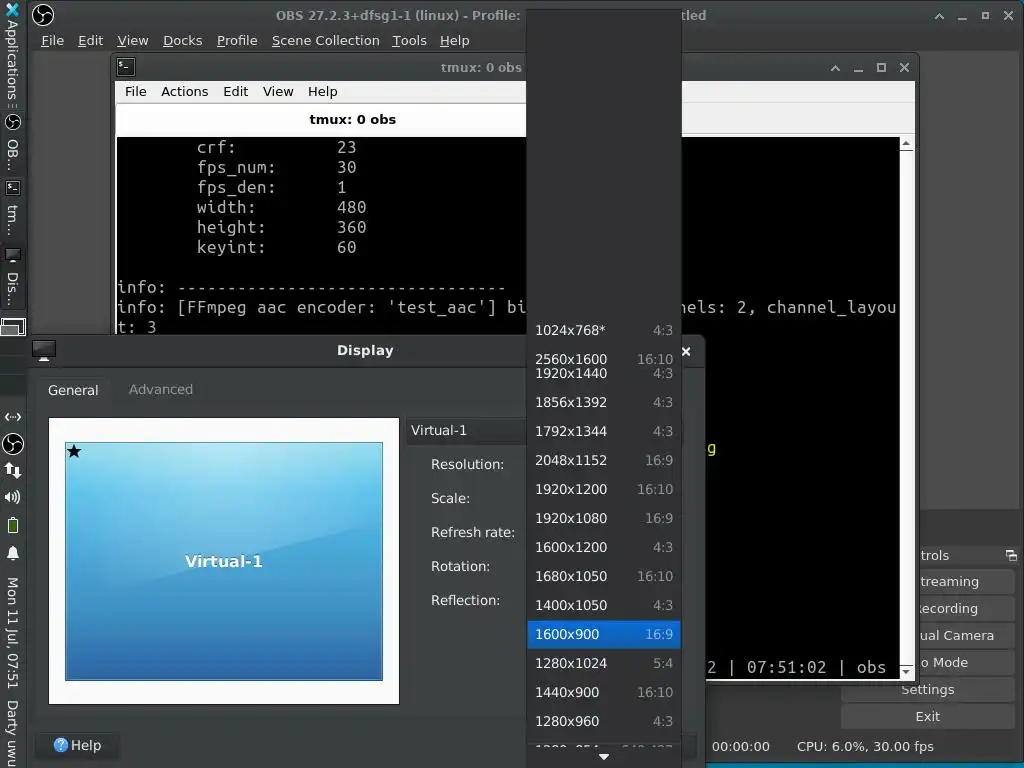
Task: Select resolution 1280x960 from the list
Action: coord(603,721)
